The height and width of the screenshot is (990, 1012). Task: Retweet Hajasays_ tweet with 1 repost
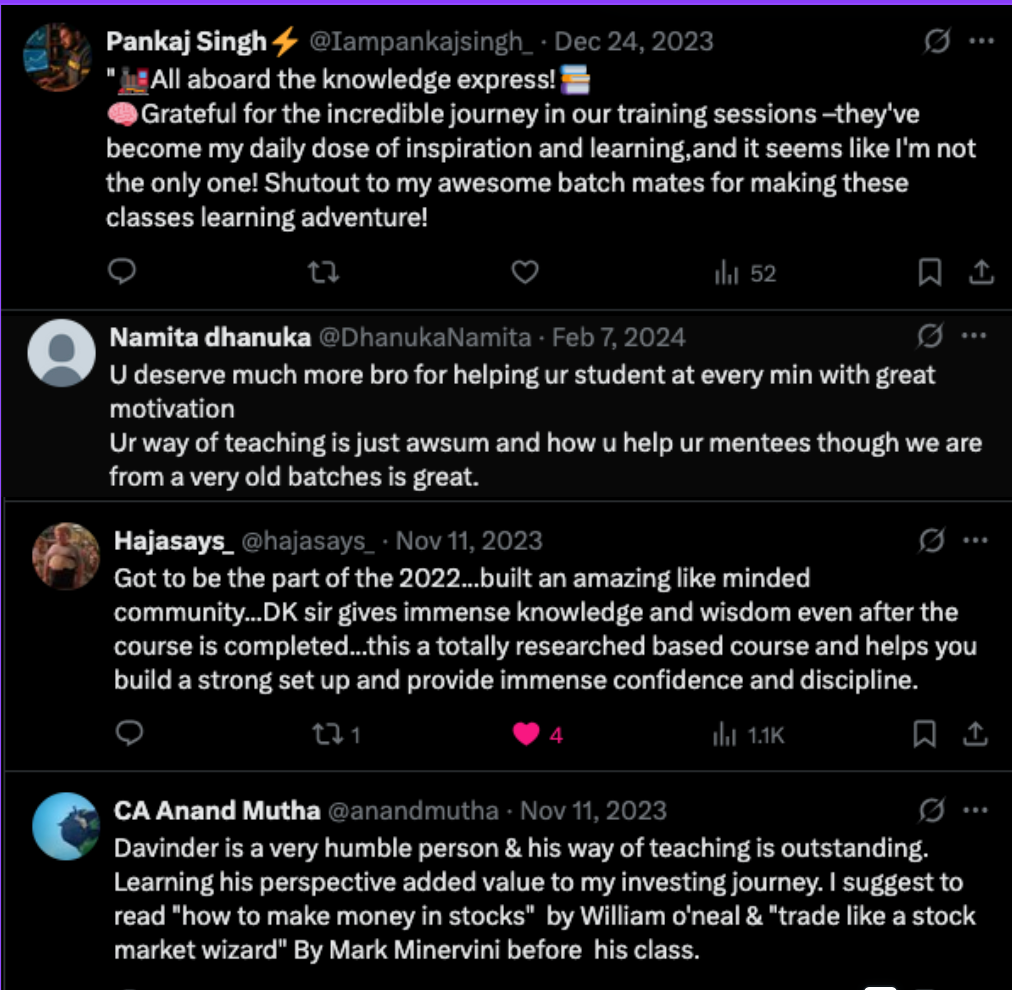point(334,735)
